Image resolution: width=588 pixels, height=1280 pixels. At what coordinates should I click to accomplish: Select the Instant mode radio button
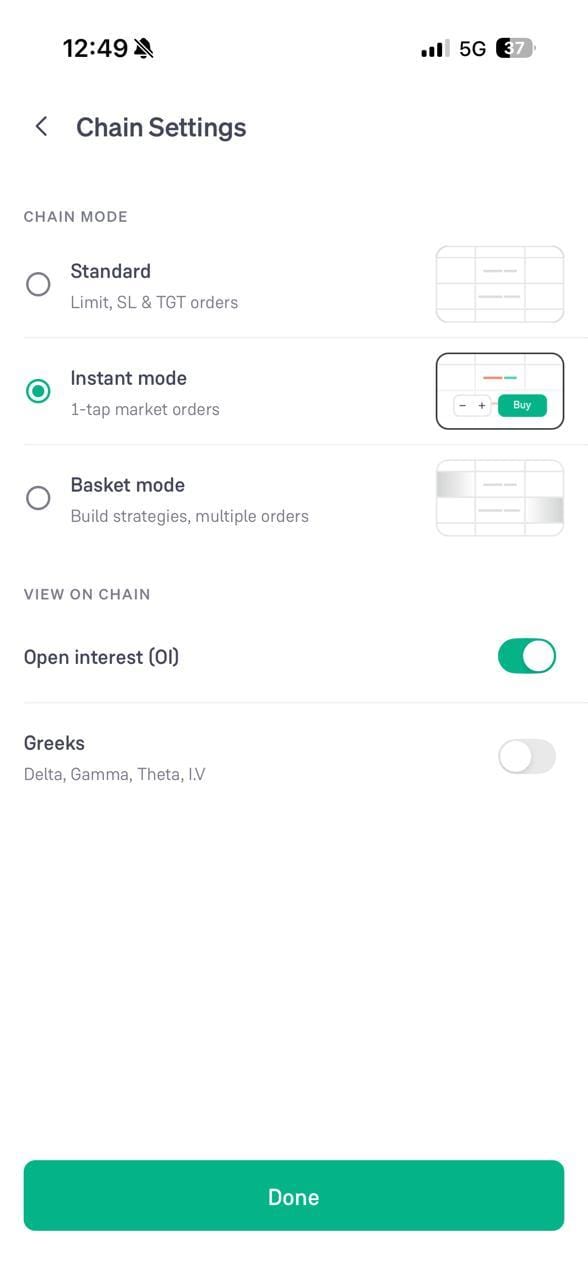tap(38, 391)
